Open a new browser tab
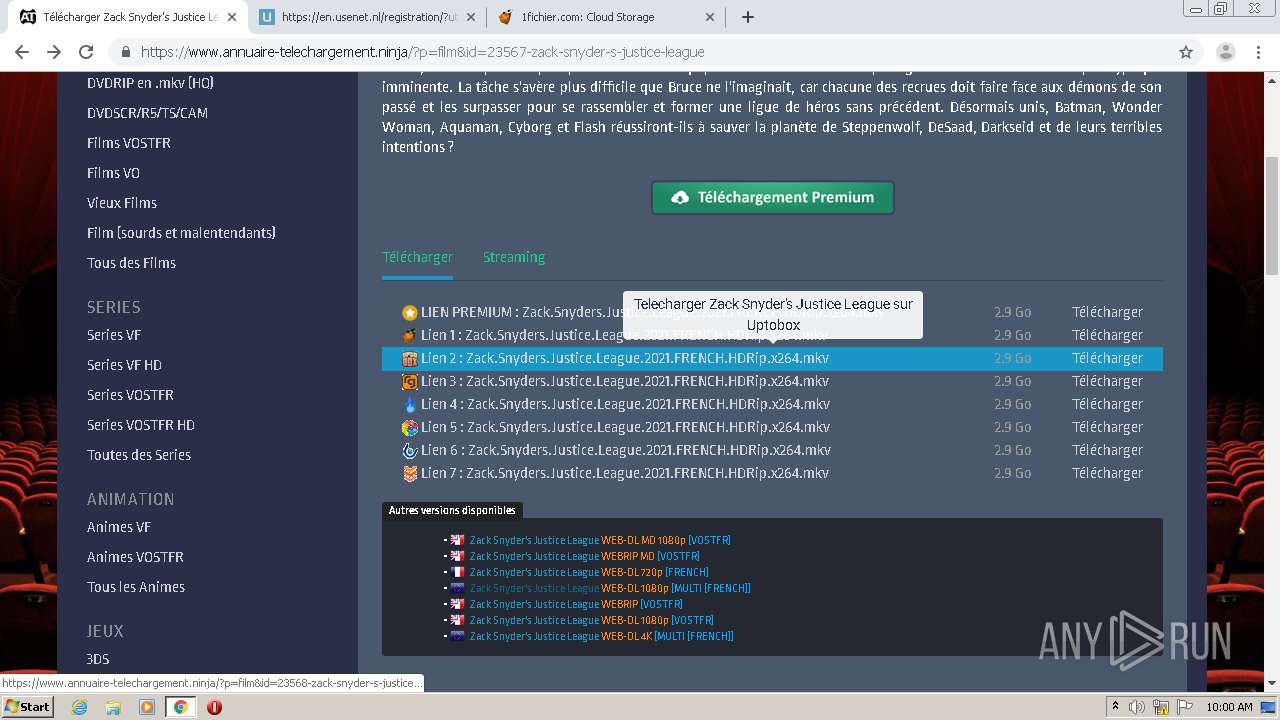This screenshot has width=1280, height=720. (747, 17)
